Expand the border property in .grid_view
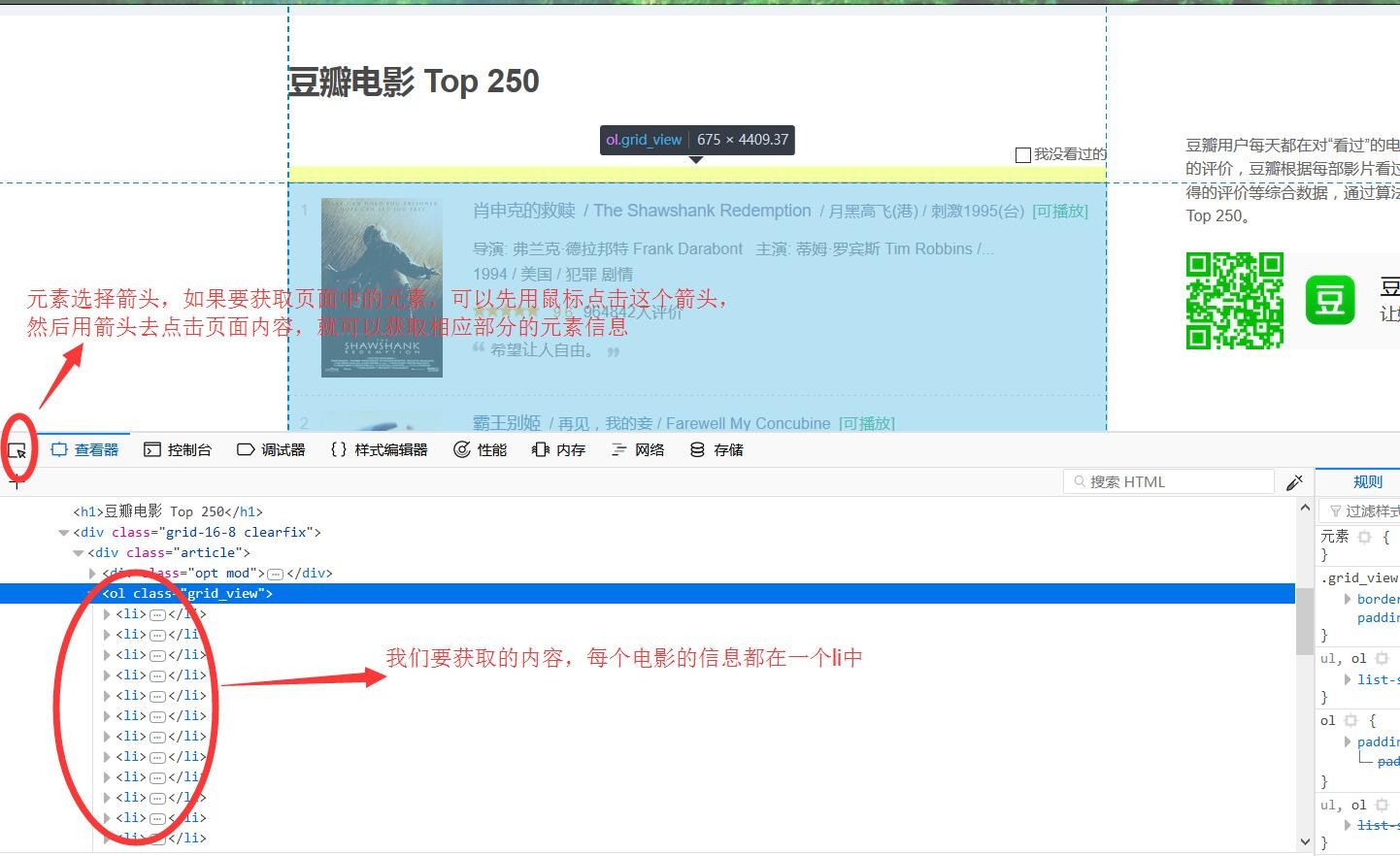This screenshot has height=856, width=1400. click(1348, 599)
